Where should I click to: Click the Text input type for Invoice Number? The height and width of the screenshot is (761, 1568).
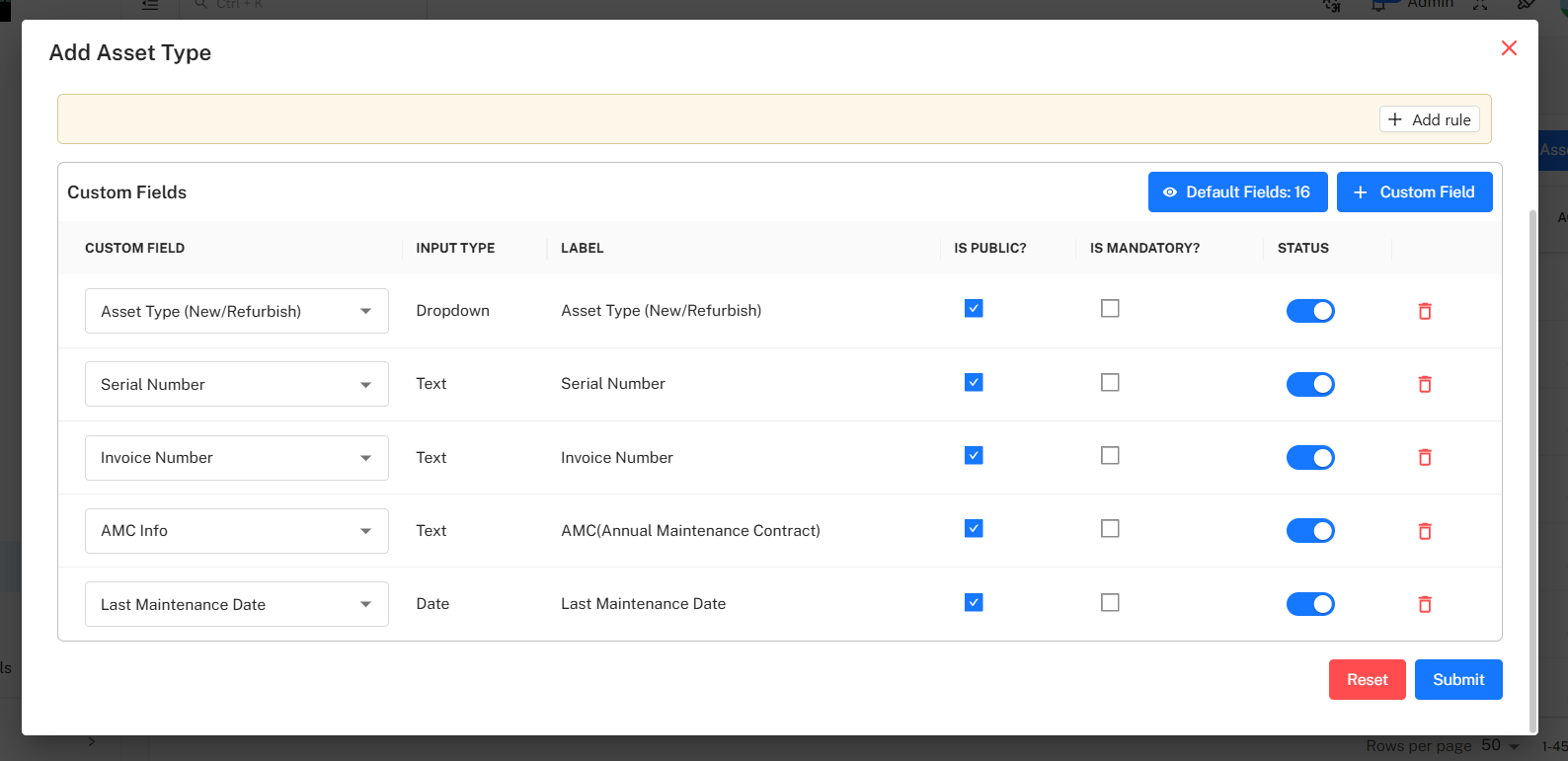431,457
